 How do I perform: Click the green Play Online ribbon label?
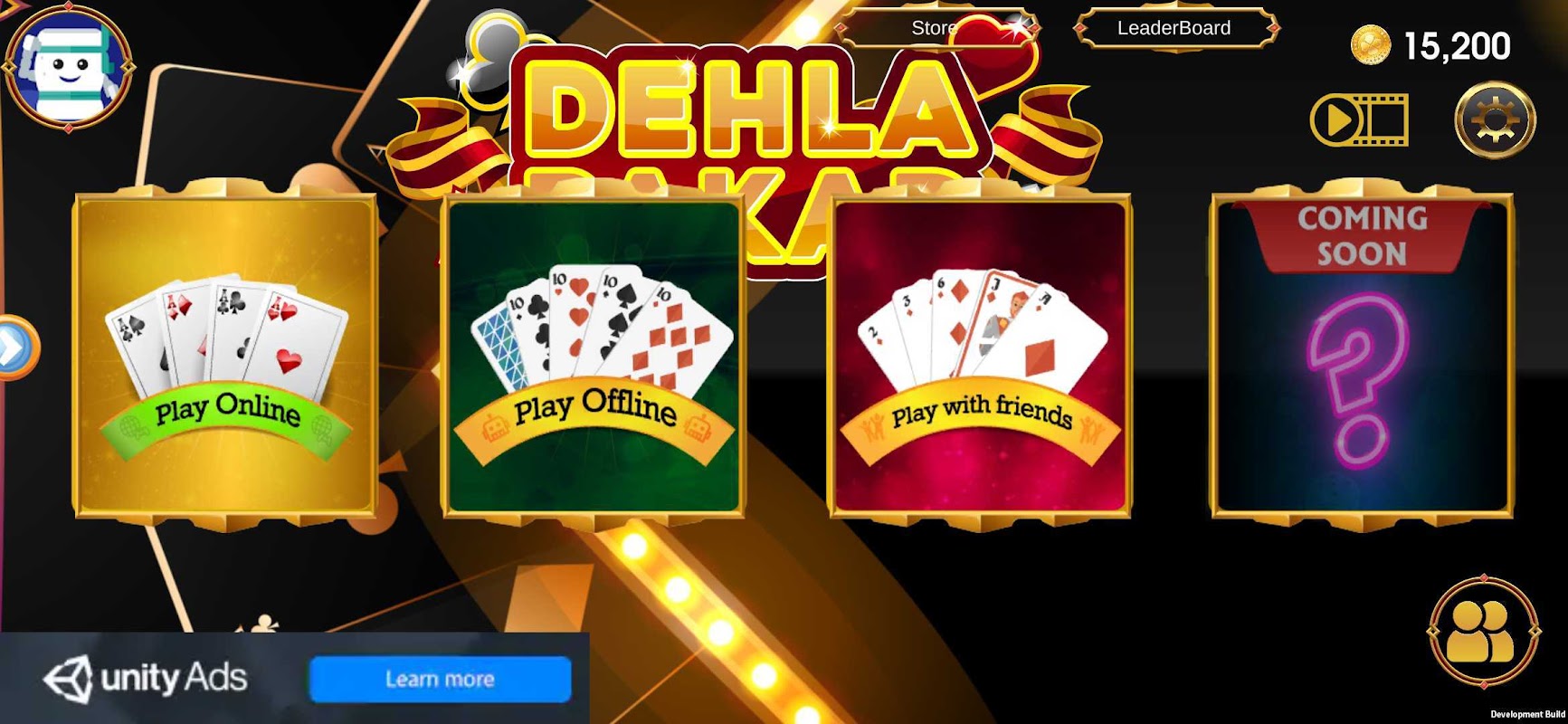click(226, 412)
